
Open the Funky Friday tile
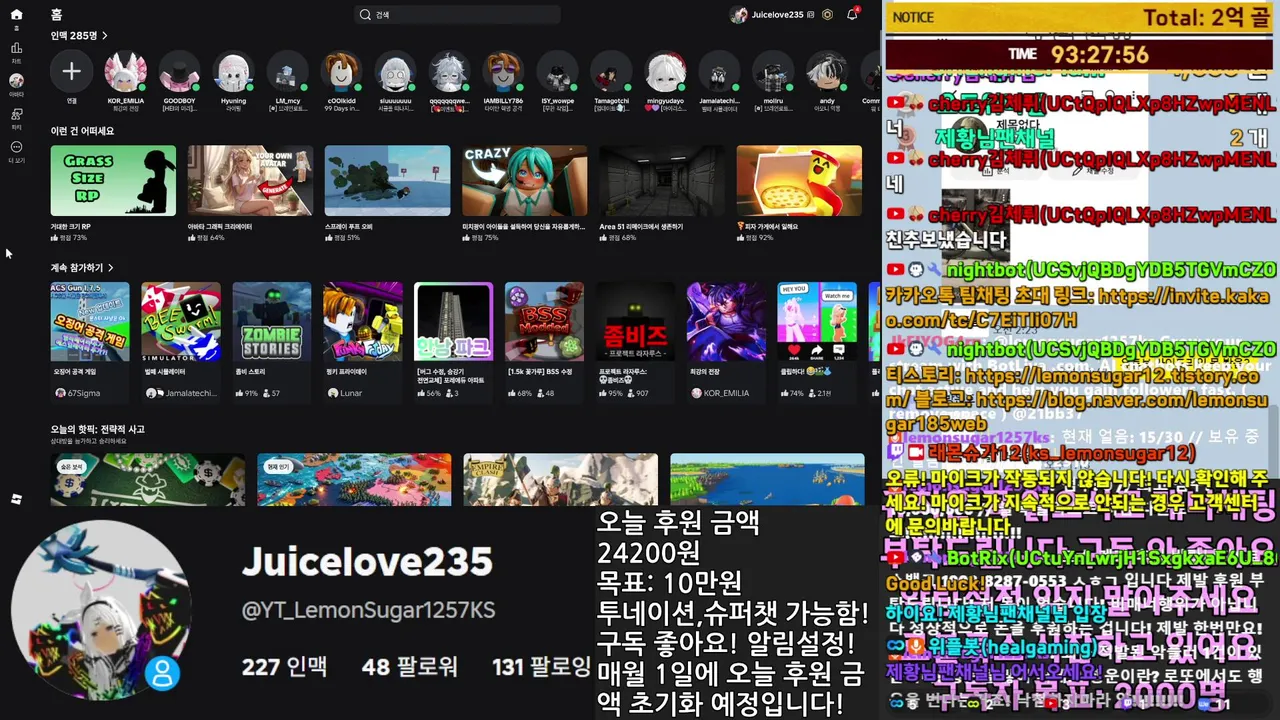tap(363, 322)
